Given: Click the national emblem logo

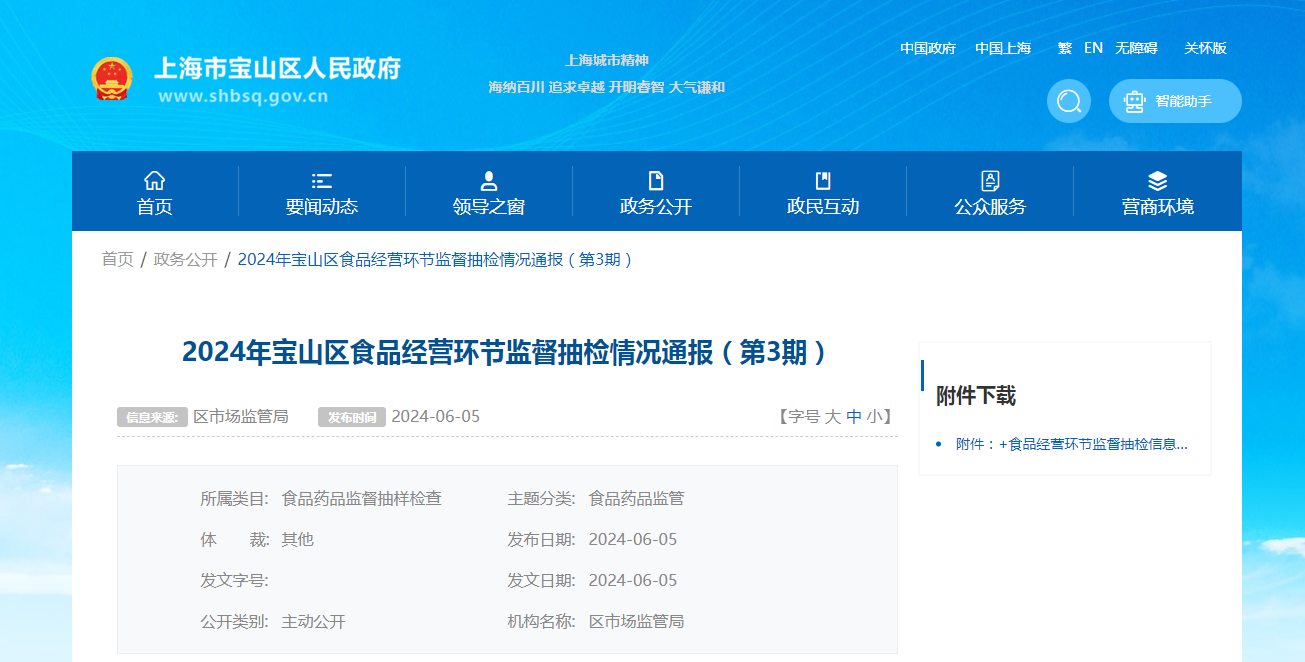Looking at the screenshot, I should point(111,78).
